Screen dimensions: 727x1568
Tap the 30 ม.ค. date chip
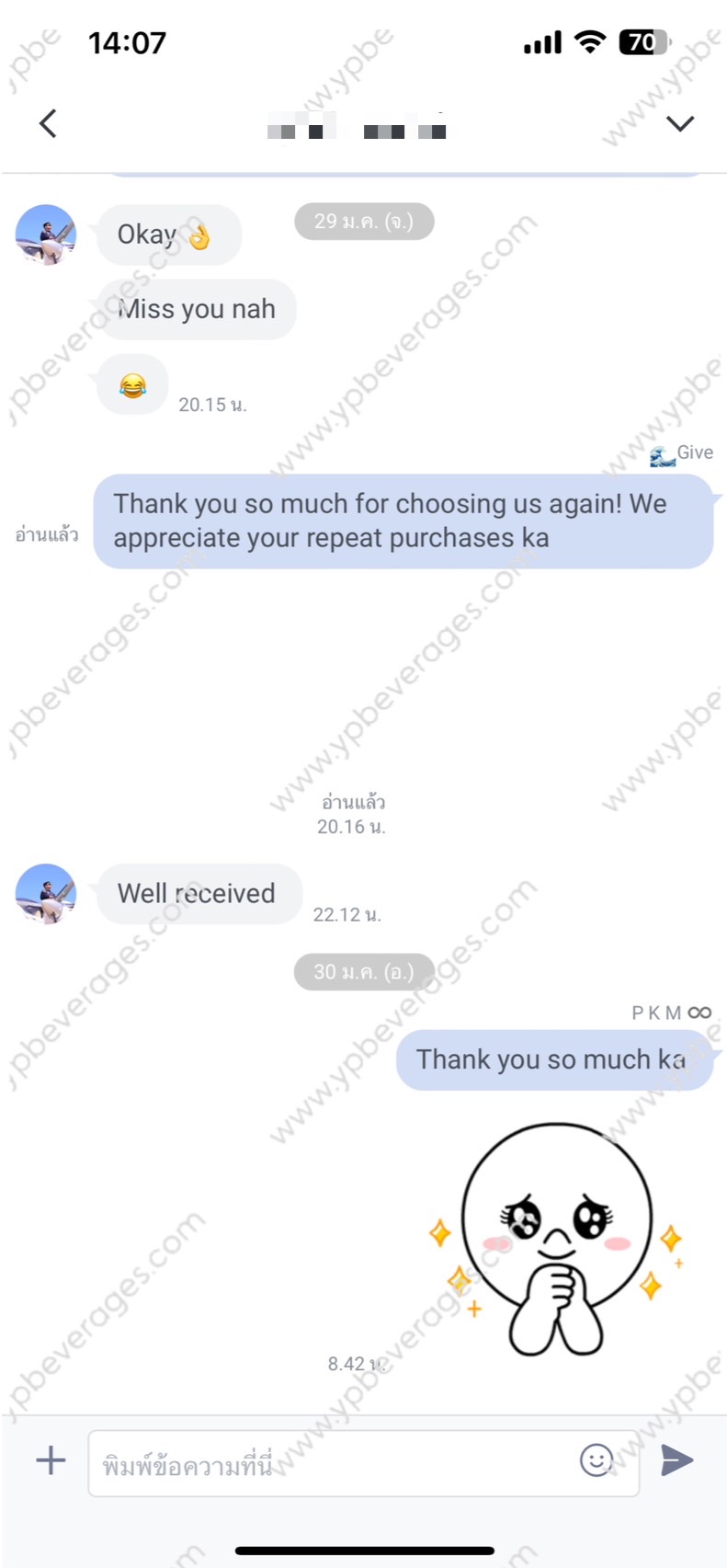coord(364,971)
